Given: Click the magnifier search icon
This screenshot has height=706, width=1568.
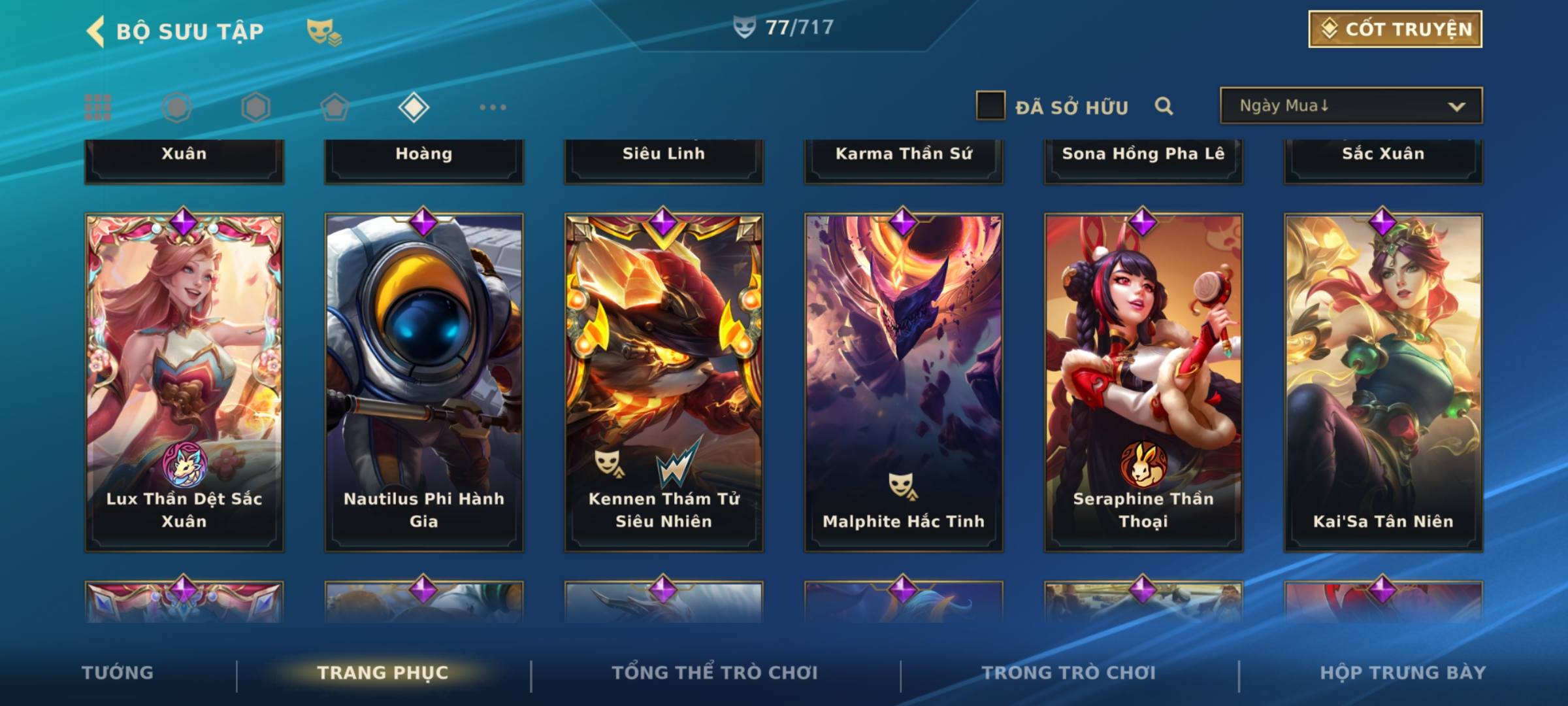Looking at the screenshot, I should (1164, 106).
